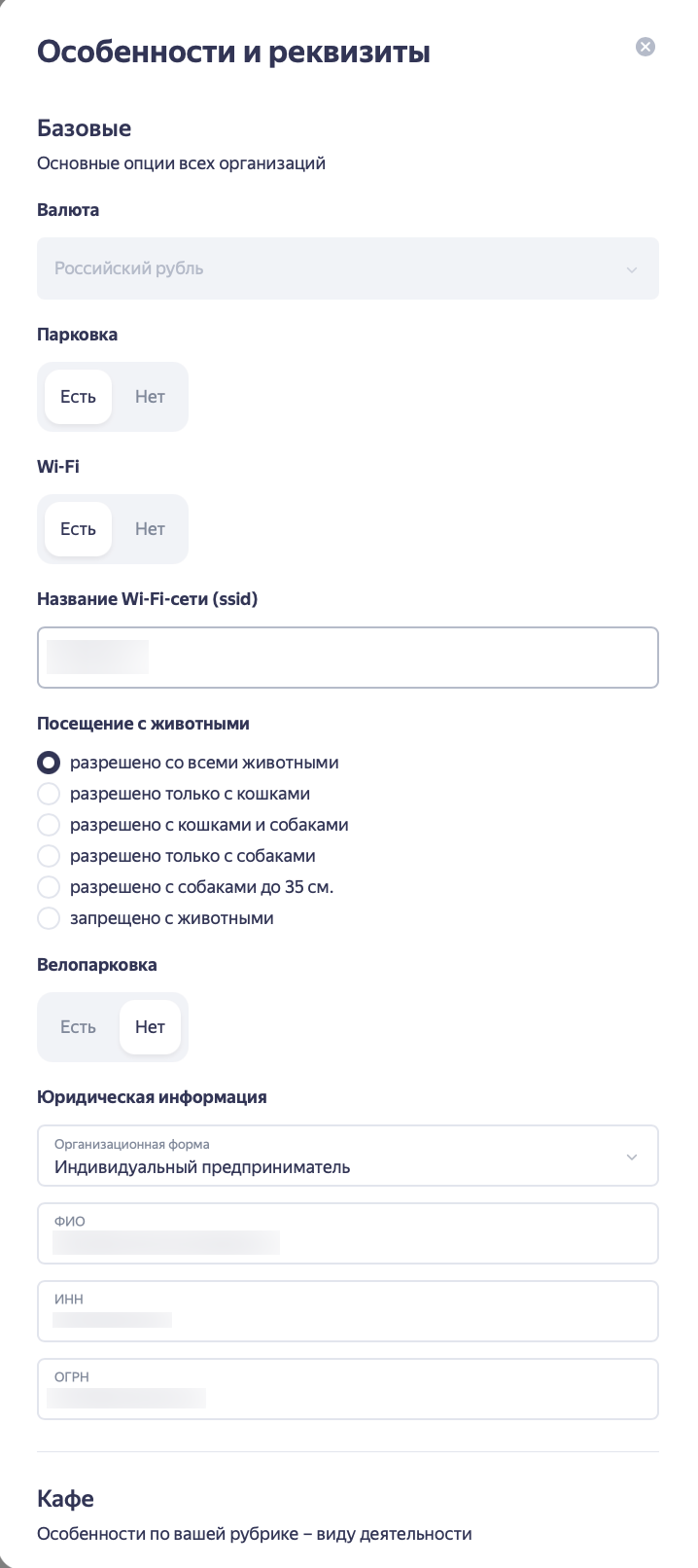Select разрешено только с кошками option
698x1568 pixels.
pos(49,794)
